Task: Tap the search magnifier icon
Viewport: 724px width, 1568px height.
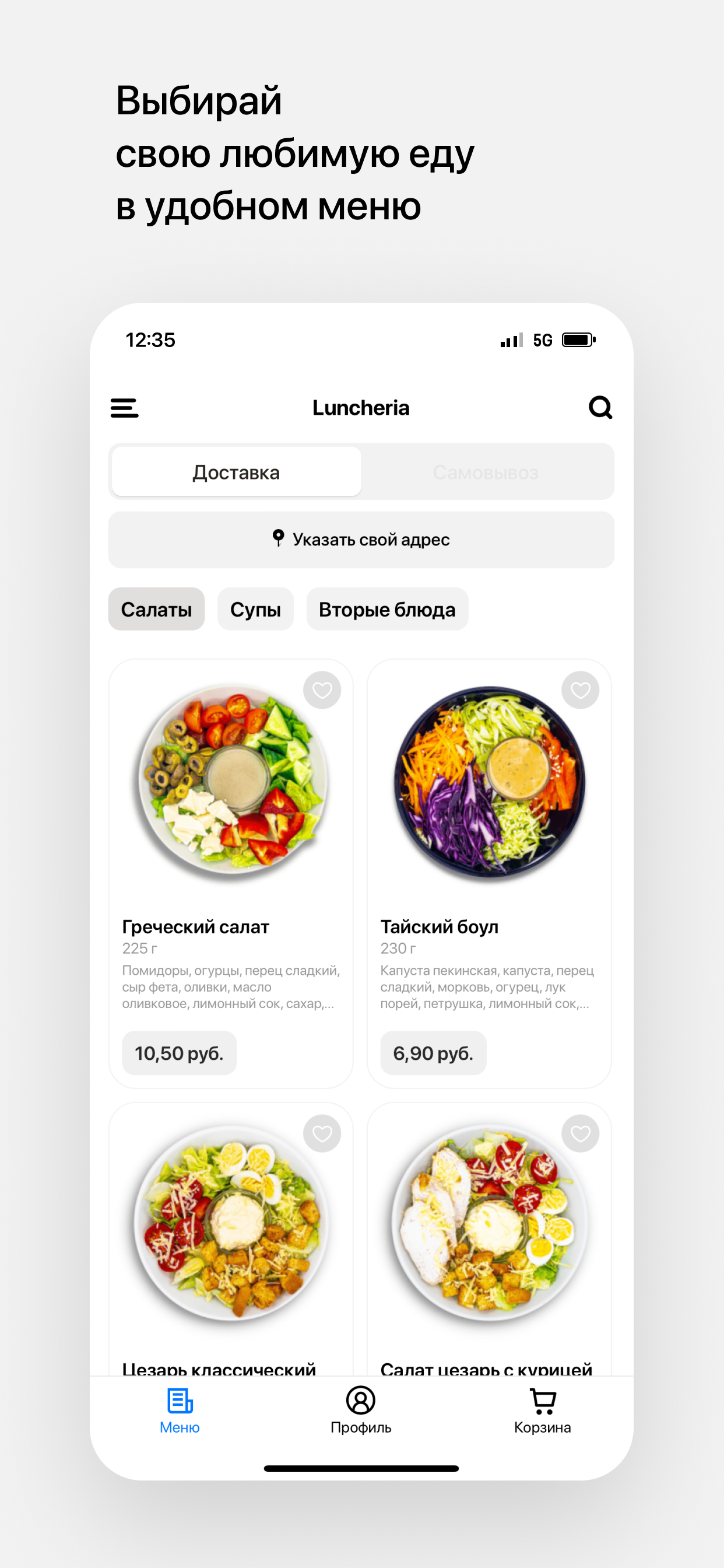Action: [600, 407]
